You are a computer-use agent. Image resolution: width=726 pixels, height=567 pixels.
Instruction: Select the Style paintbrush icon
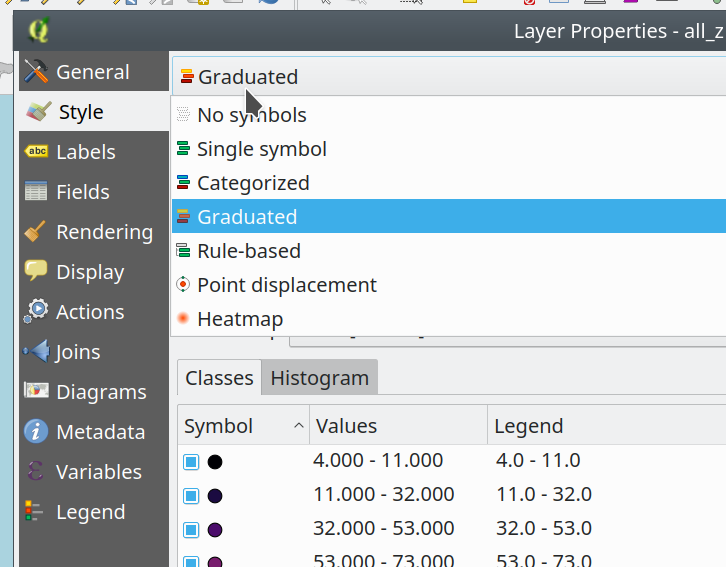pyautogui.click(x=38, y=112)
